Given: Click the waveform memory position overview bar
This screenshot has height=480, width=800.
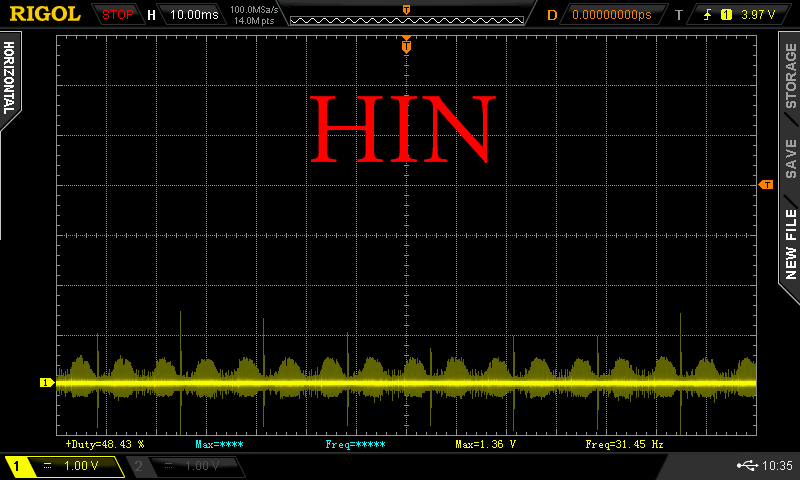Looking at the screenshot, I should 405,15.
